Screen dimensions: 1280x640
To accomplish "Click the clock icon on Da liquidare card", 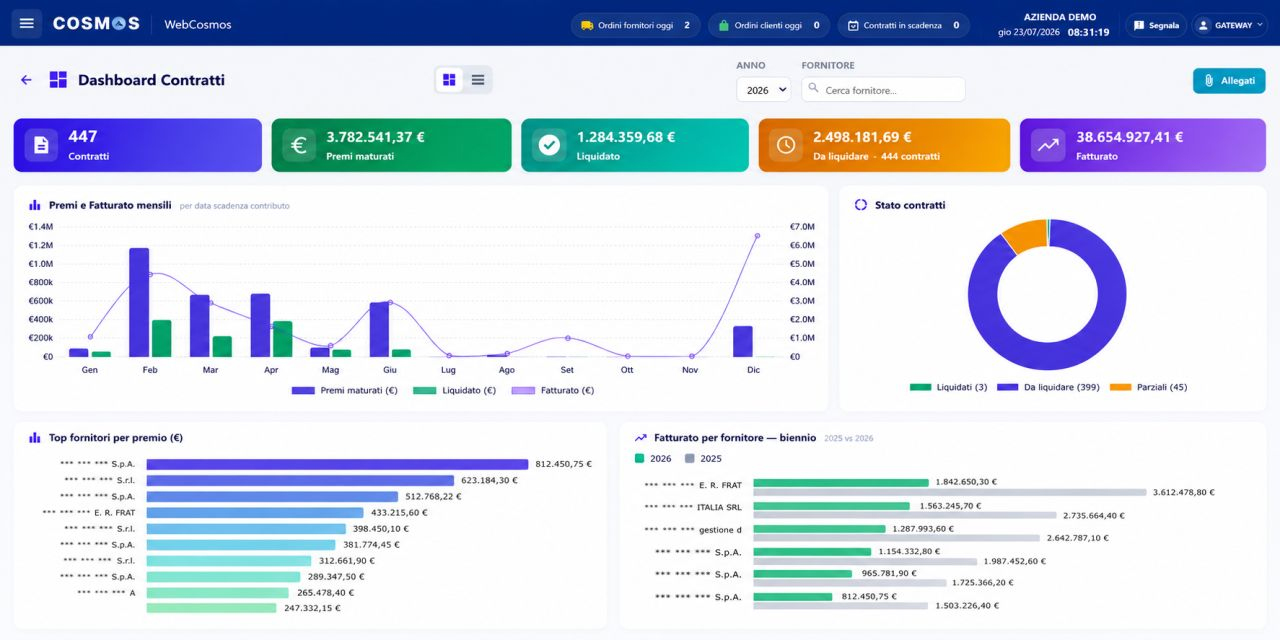I will pos(786,145).
